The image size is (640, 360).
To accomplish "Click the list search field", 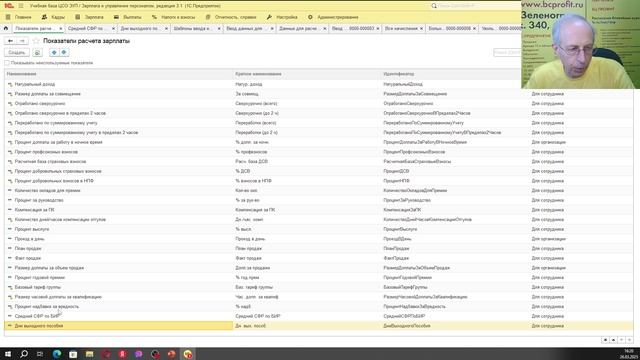I will 507,53.
